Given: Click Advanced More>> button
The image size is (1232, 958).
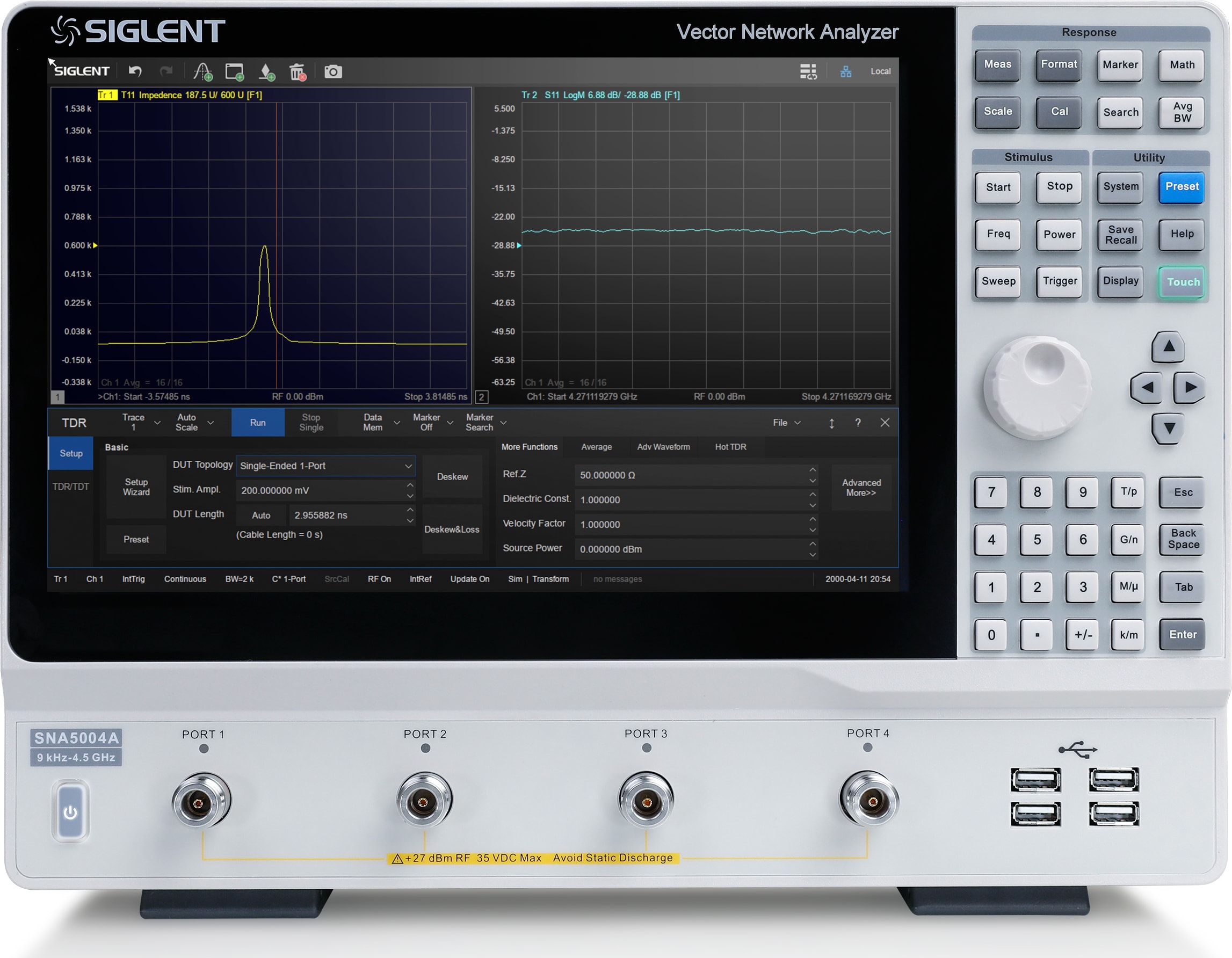Looking at the screenshot, I should click(x=861, y=488).
